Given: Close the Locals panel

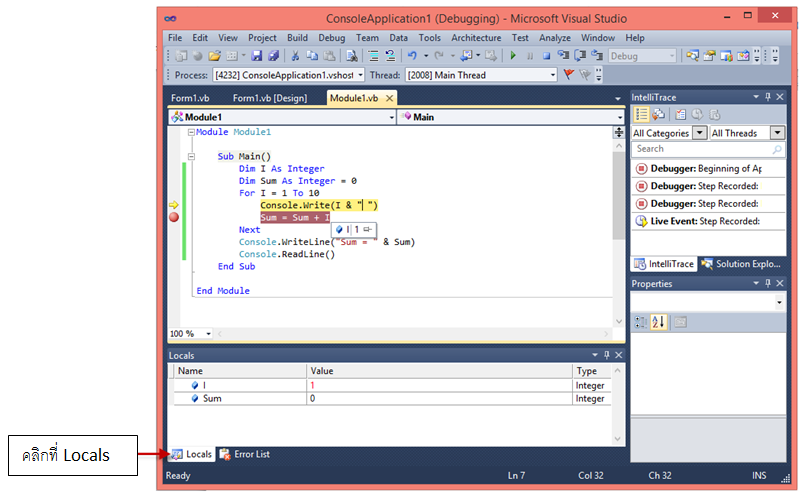Looking at the screenshot, I should tap(619, 355).
